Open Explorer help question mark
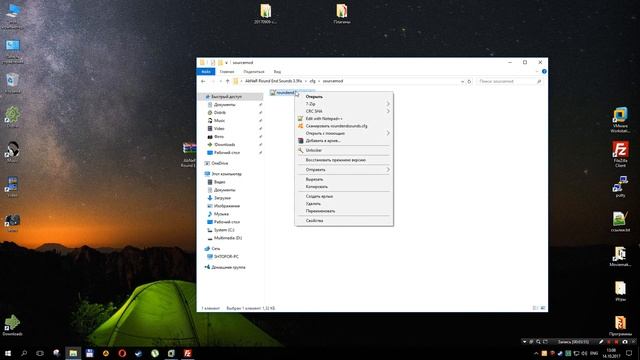This screenshot has height=360, width=640. tap(544, 71)
